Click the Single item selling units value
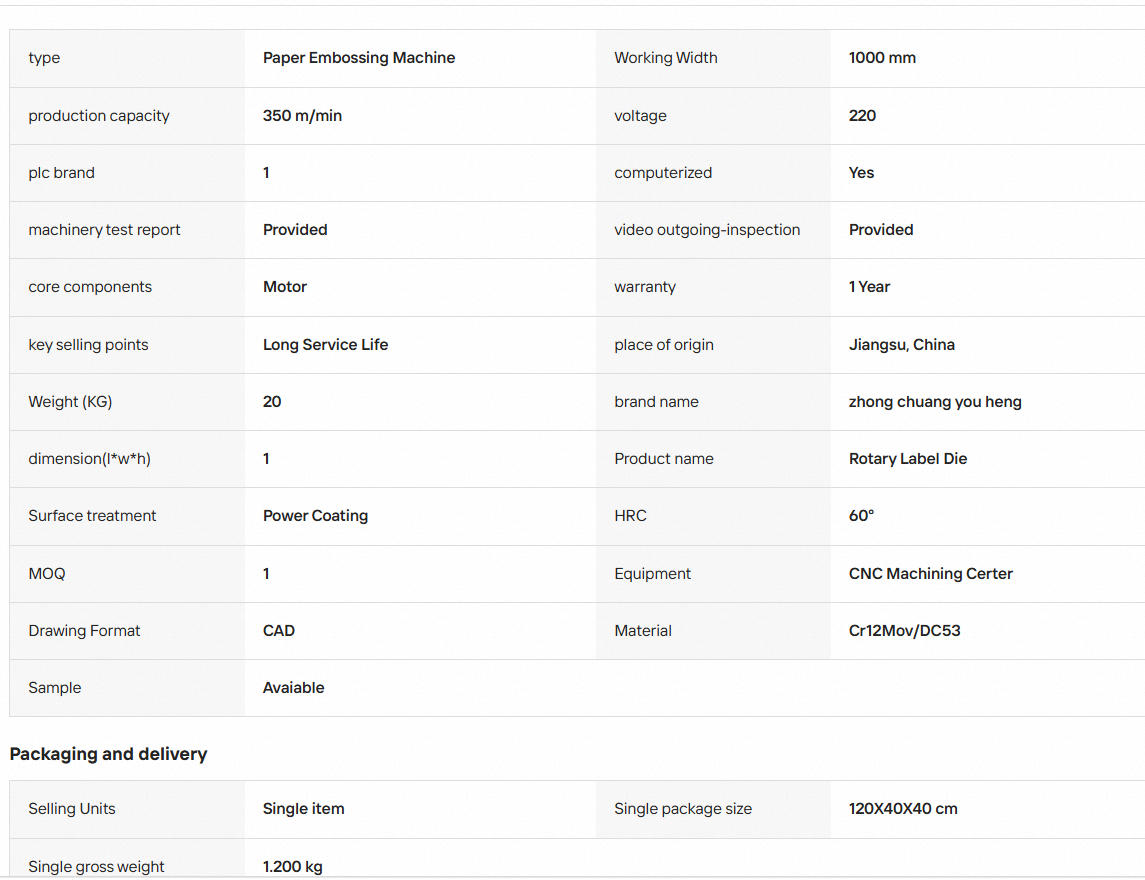1145x880 pixels. pos(304,808)
